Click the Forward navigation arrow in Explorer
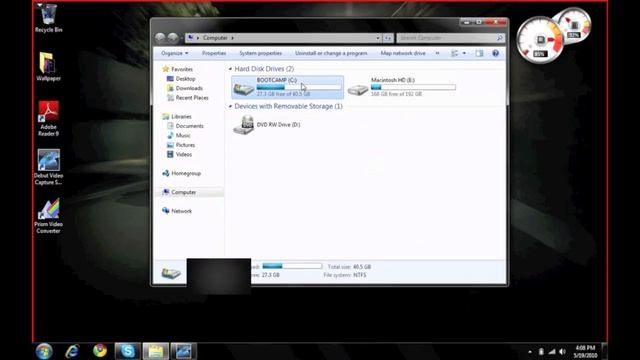Image resolution: width=640 pixels, height=360 pixels. 173,38
